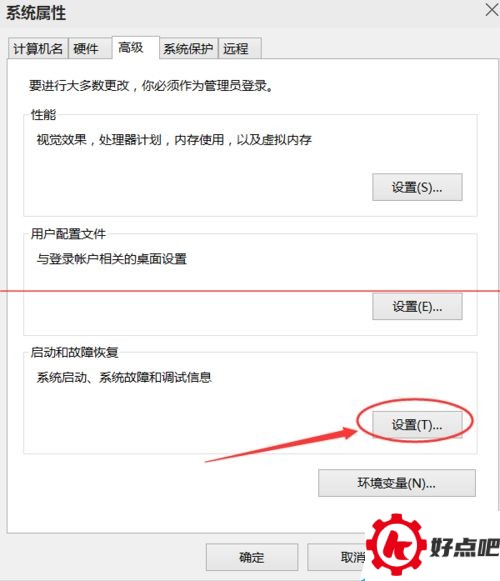Confirm with the 确定 button
Viewport: 500px width, 581px height.
(x=252, y=557)
